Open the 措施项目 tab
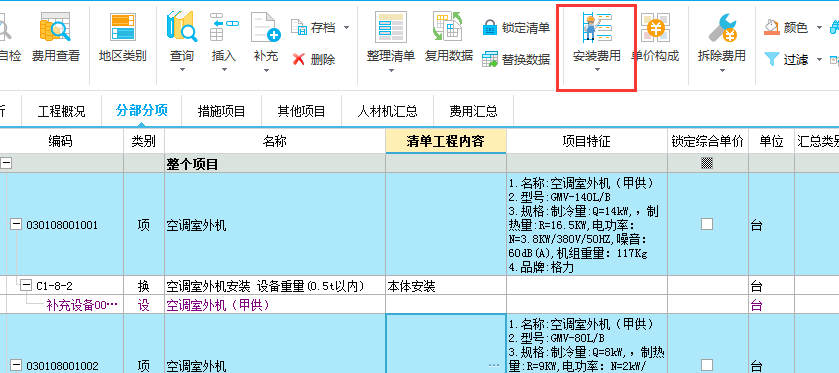 (222, 111)
